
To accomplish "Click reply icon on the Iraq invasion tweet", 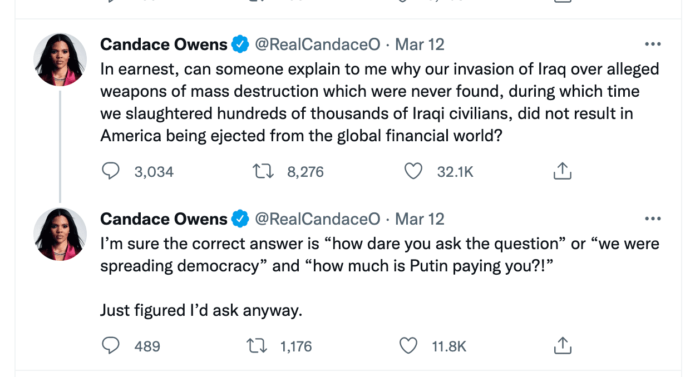I will click(110, 171).
